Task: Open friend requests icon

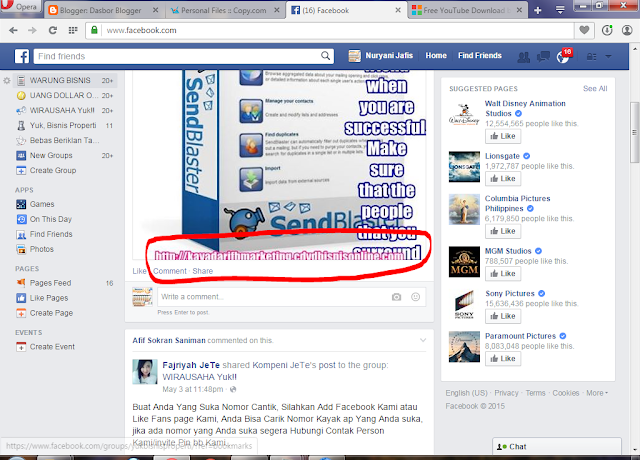Action: (523, 57)
